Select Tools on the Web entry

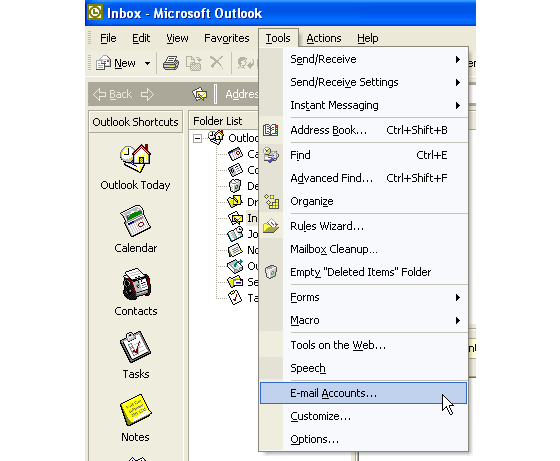(364, 345)
